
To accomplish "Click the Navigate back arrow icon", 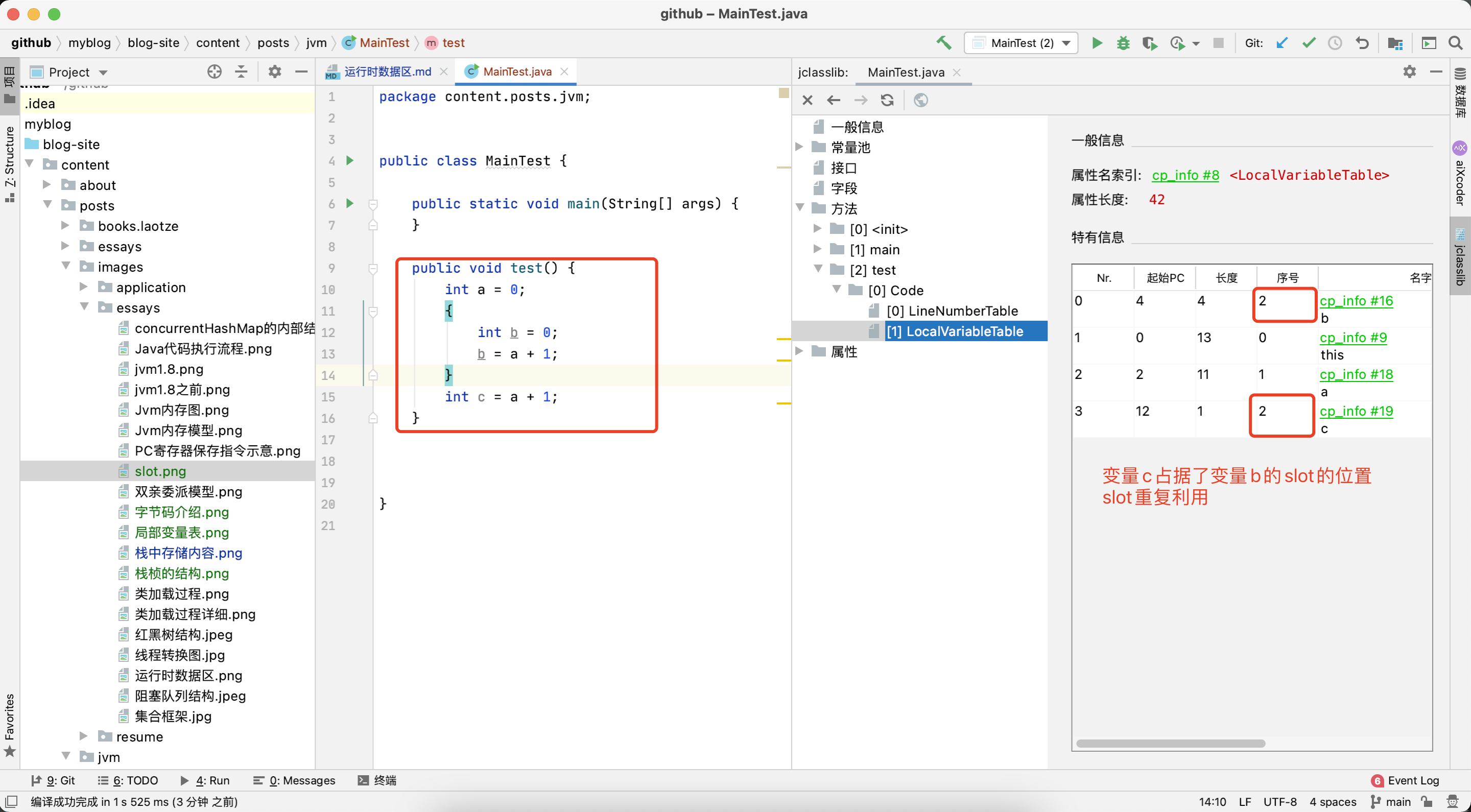I will click(833, 100).
